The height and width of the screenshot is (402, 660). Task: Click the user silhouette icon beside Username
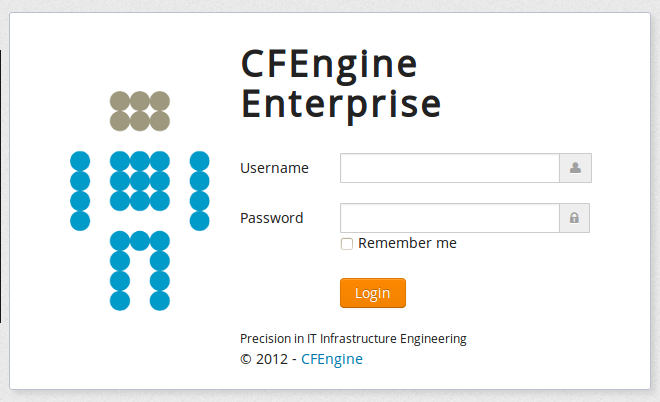pos(575,168)
